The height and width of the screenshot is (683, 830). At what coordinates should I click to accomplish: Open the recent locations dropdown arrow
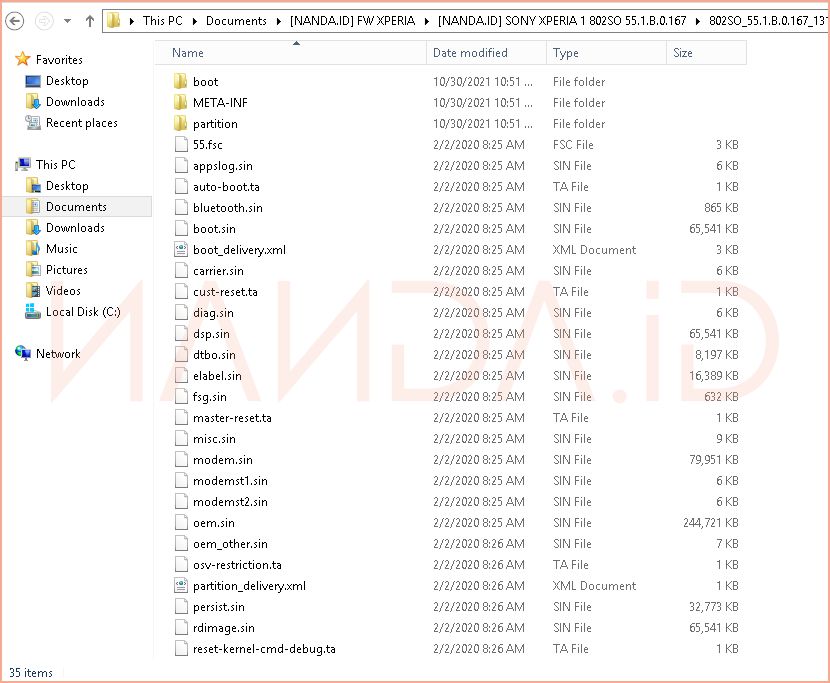69,20
